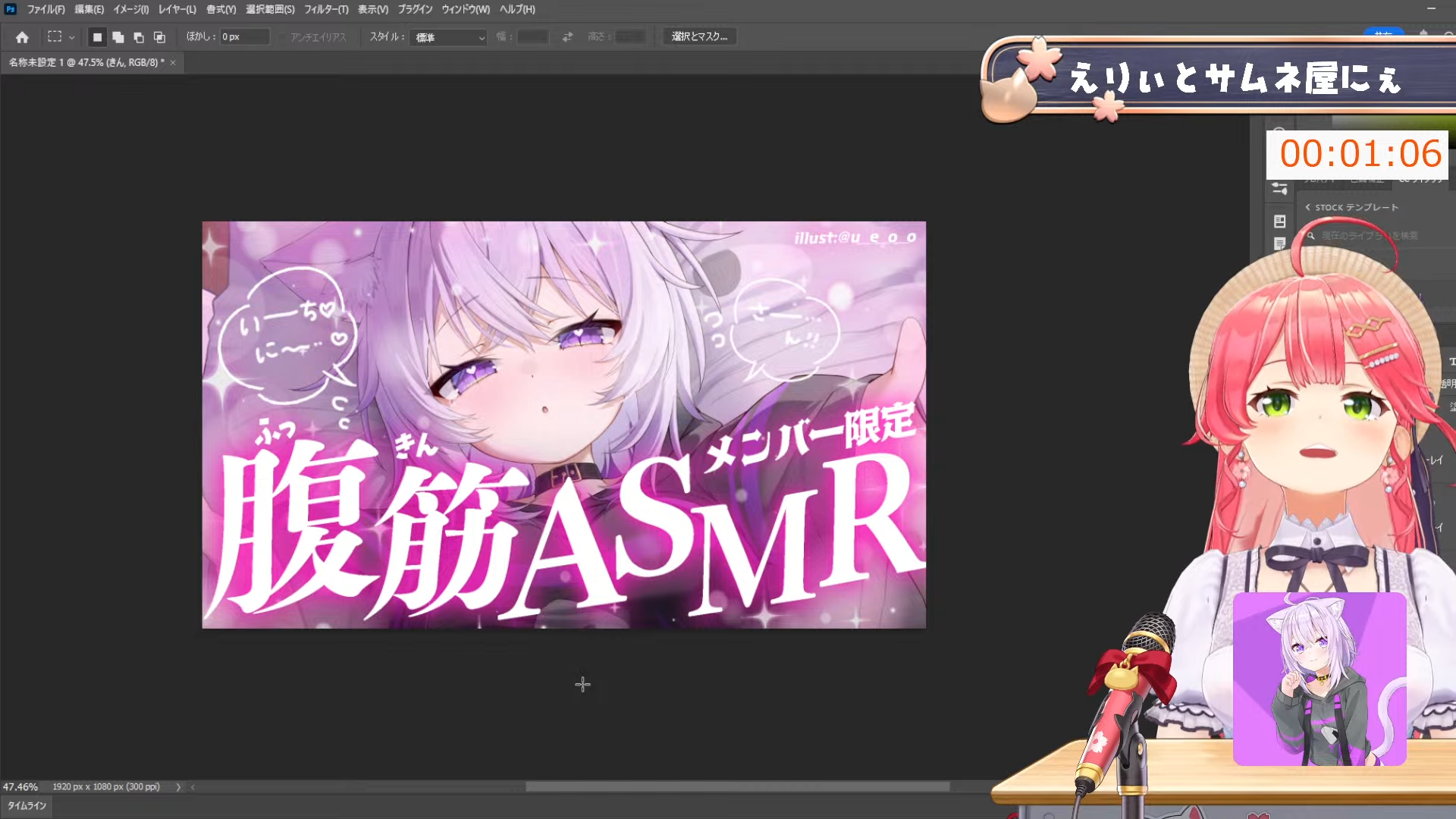Select the Rectangular Marquee tool preset icon

(x=55, y=36)
